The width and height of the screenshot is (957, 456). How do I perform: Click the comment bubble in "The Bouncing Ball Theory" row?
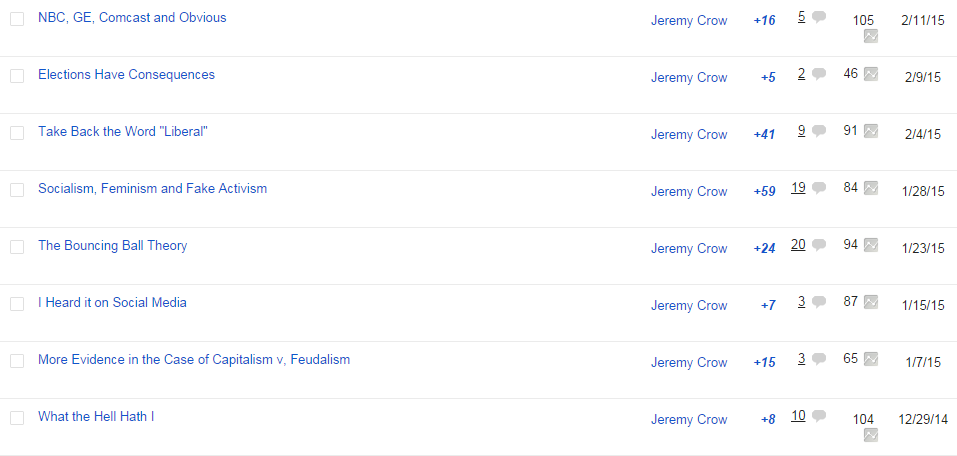pyautogui.click(x=819, y=245)
